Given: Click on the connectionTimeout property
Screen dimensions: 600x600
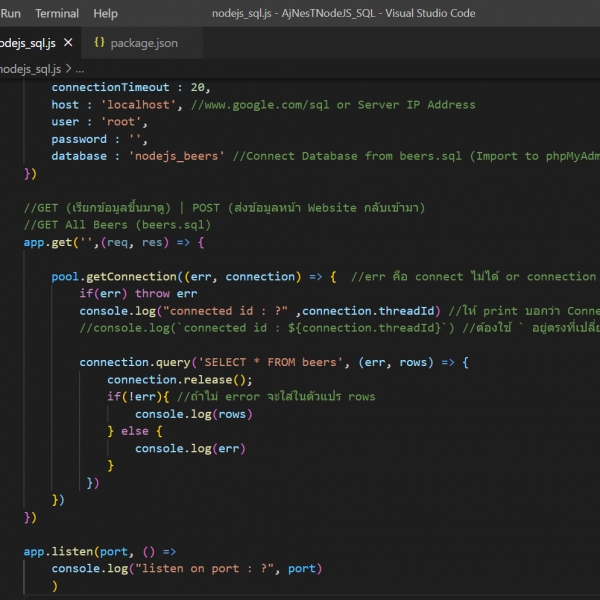Looking at the screenshot, I should (x=111, y=88).
